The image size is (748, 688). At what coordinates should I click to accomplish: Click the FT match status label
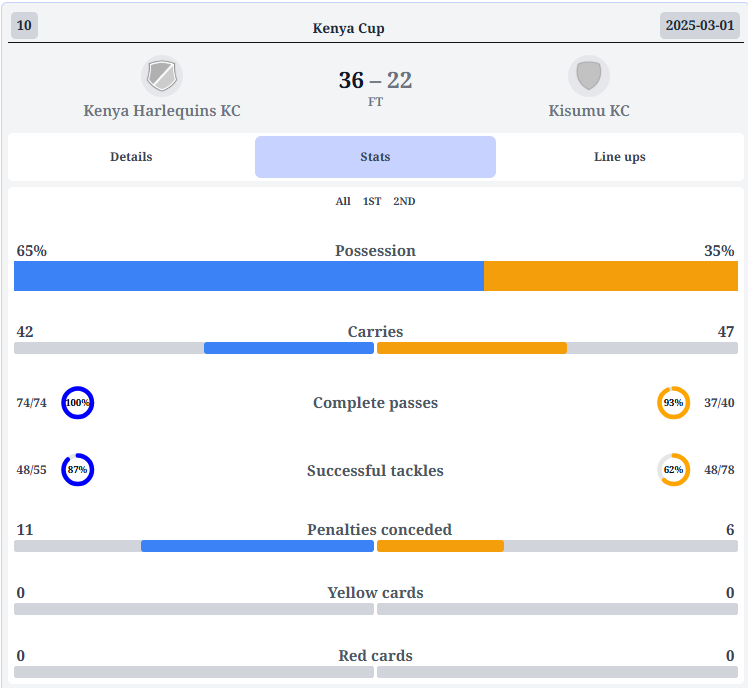[x=375, y=102]
